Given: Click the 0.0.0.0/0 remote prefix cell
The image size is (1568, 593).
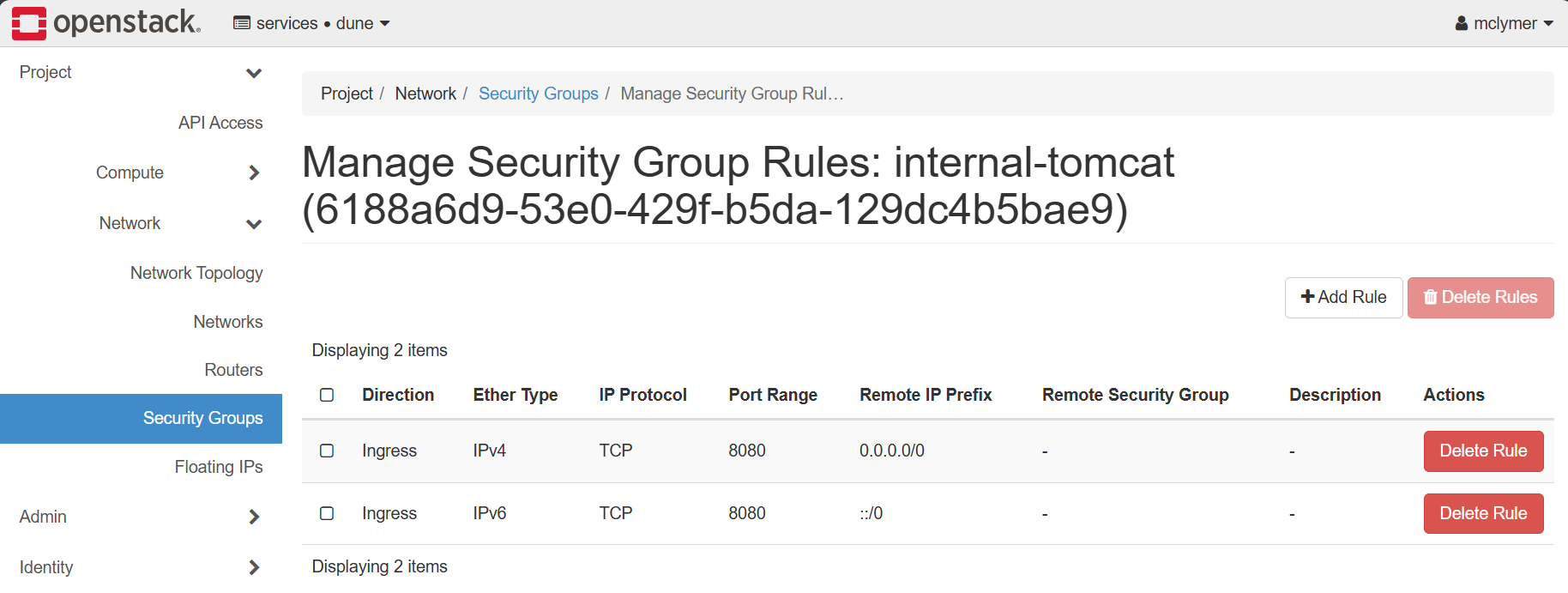Looking at the screenshot, I should tap(892, 451).
